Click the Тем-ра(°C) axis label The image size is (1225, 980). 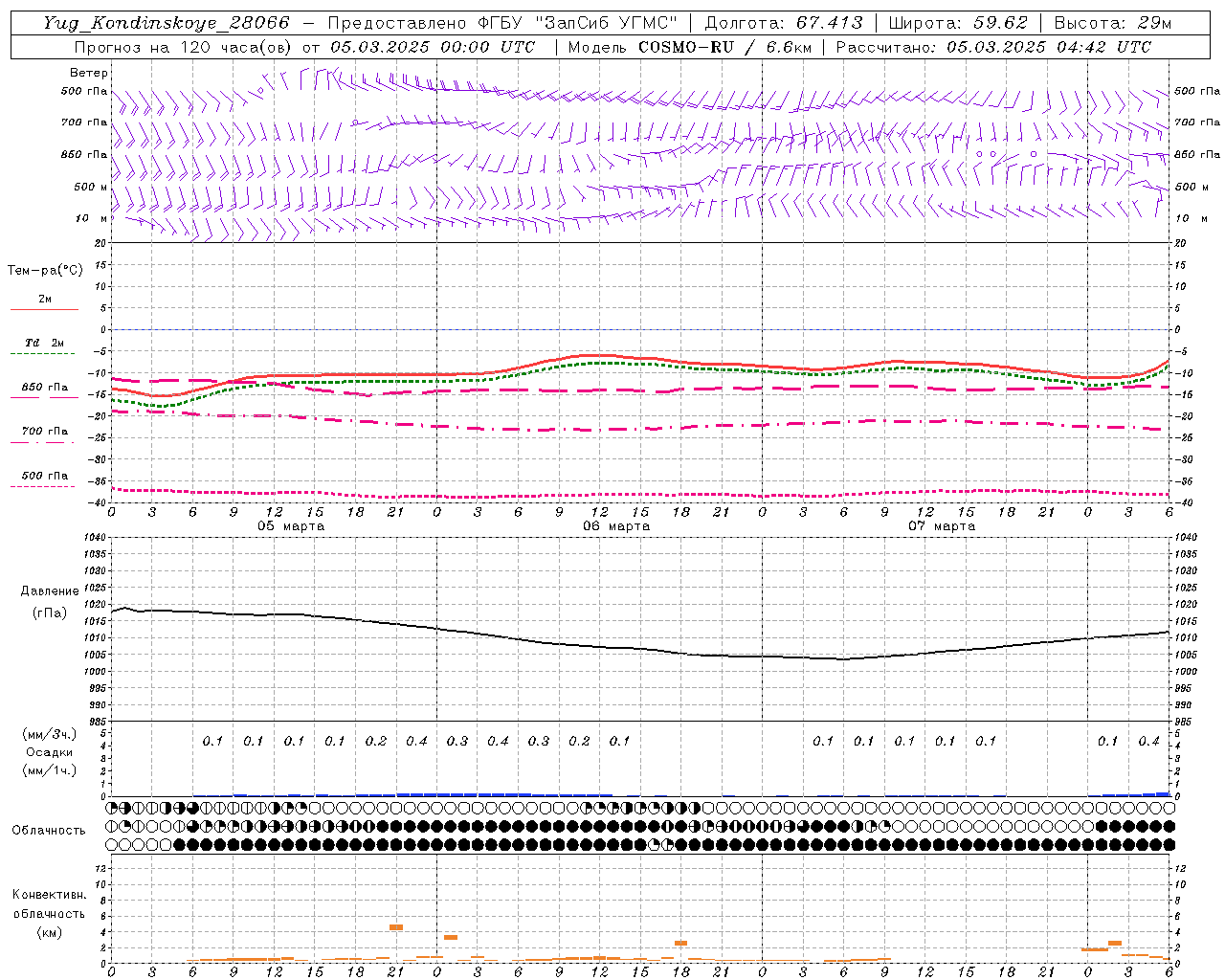point(45,271)
